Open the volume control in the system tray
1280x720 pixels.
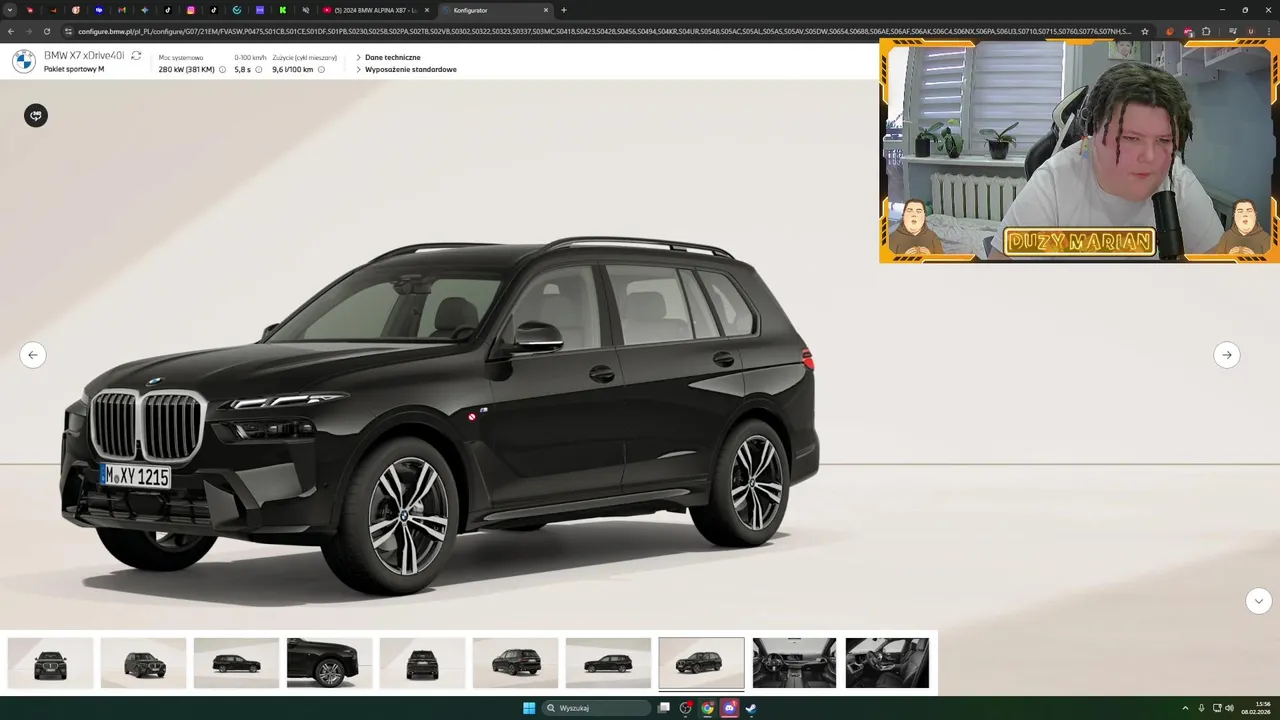1229,708
